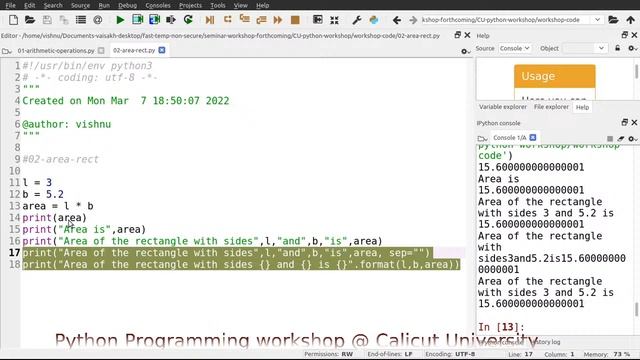Screen dimensions: 640x360
Task: Interrupt the kernel in the console
Action: pyautogui.click(x=610, y=138)
